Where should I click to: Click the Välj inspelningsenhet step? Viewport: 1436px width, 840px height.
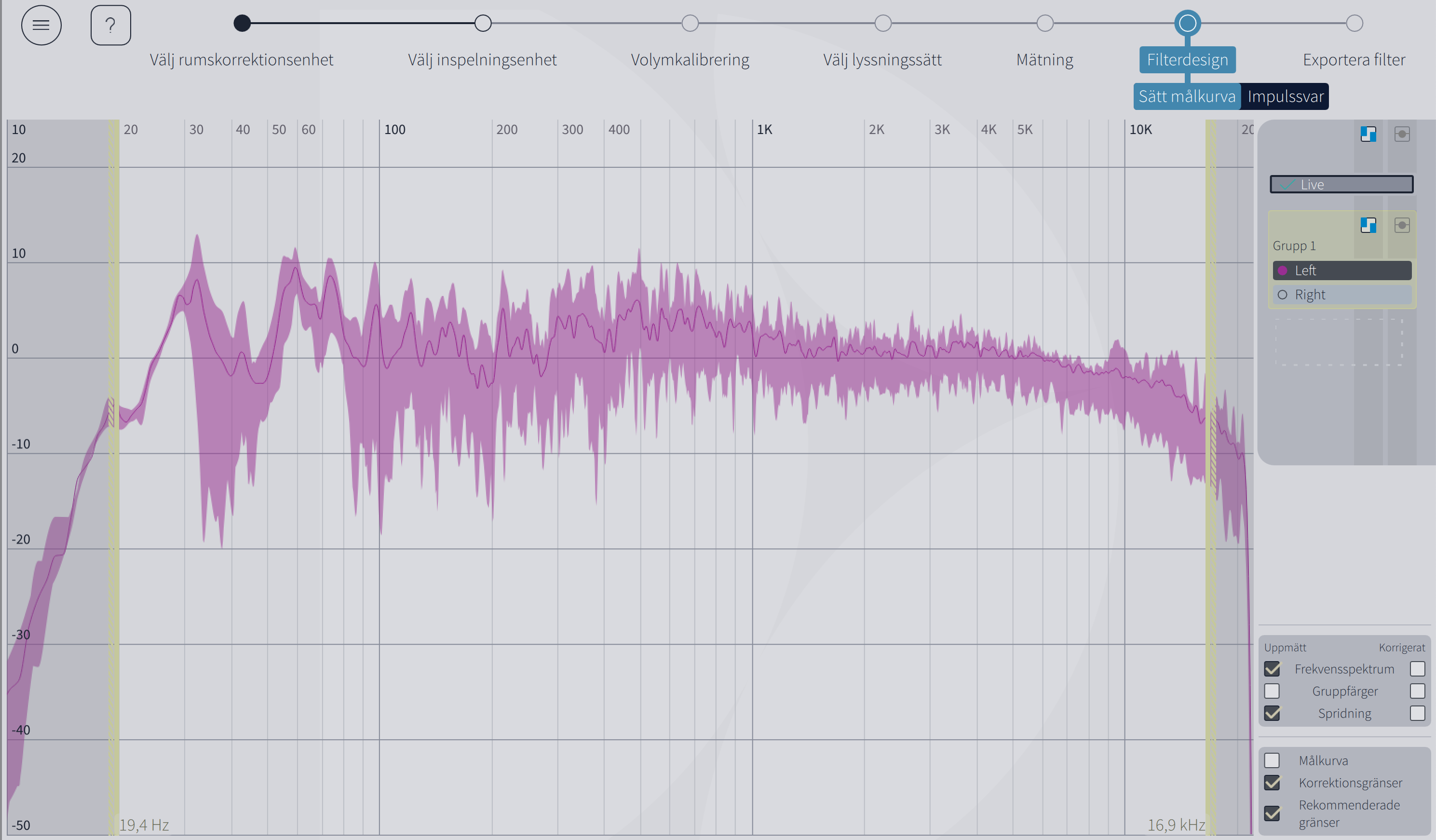tap(483, 22)
